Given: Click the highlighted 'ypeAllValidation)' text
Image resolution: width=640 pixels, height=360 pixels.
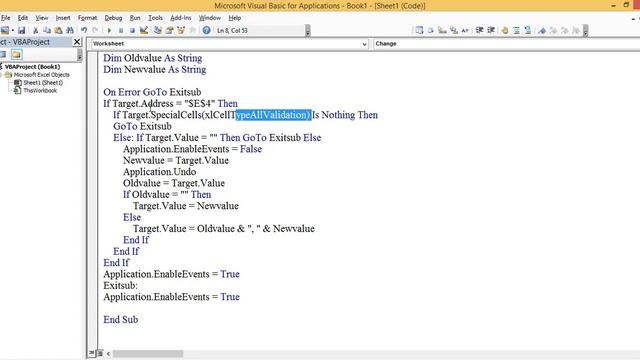Looking at the screenshot, I should coord(273,115).
